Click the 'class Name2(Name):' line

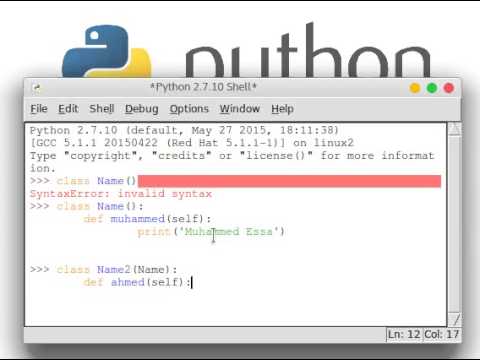tap(103, 269)
